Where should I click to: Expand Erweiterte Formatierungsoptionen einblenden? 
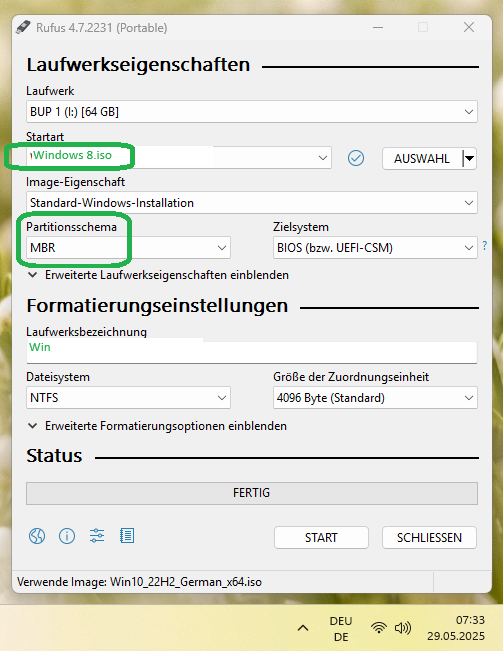(x=157, y=426)
